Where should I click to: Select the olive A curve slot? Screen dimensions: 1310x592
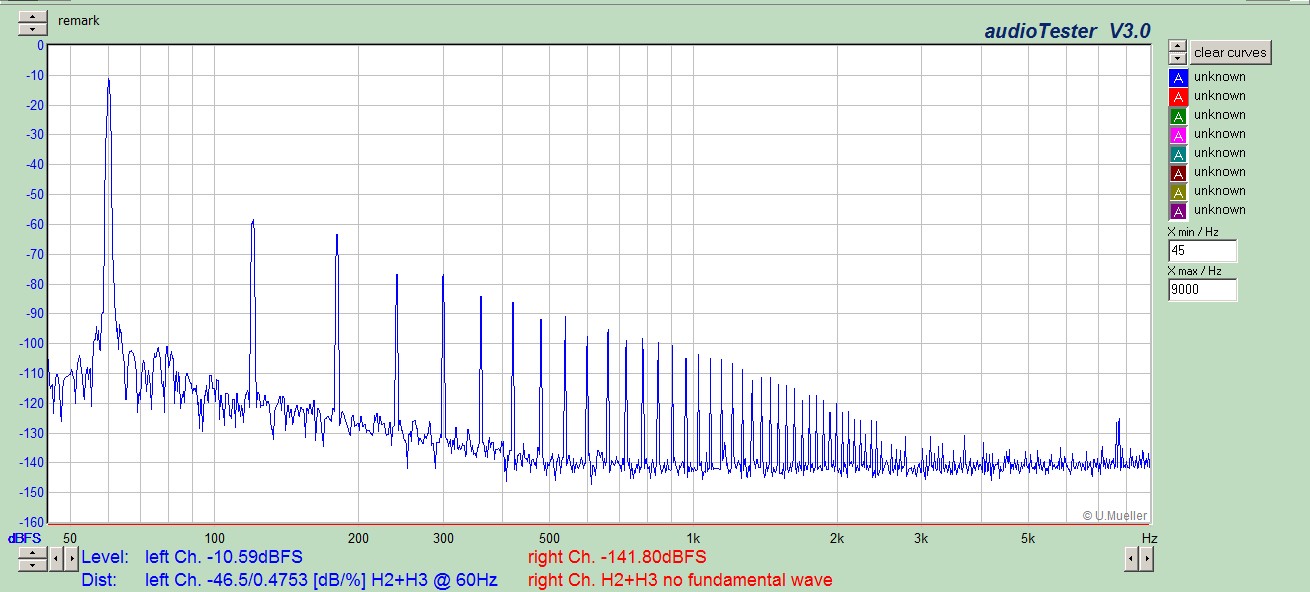tap(1178, 191)
